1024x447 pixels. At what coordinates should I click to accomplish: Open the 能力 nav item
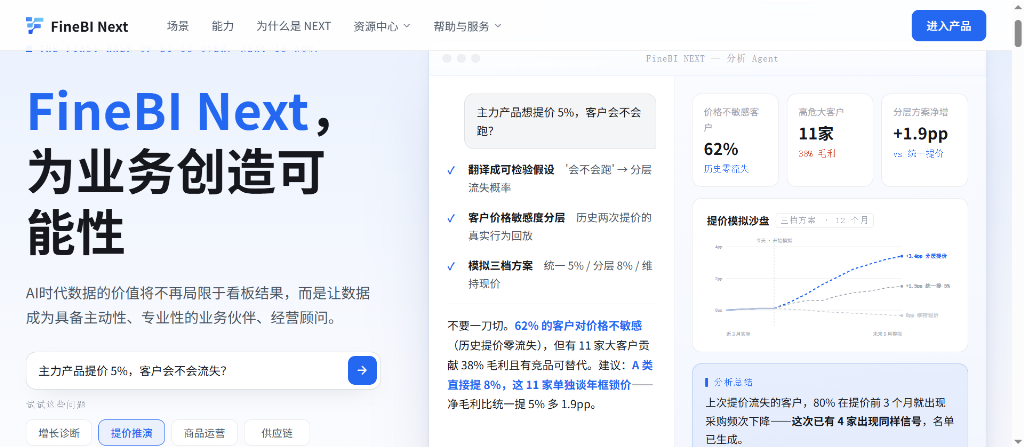coord(223,26)
